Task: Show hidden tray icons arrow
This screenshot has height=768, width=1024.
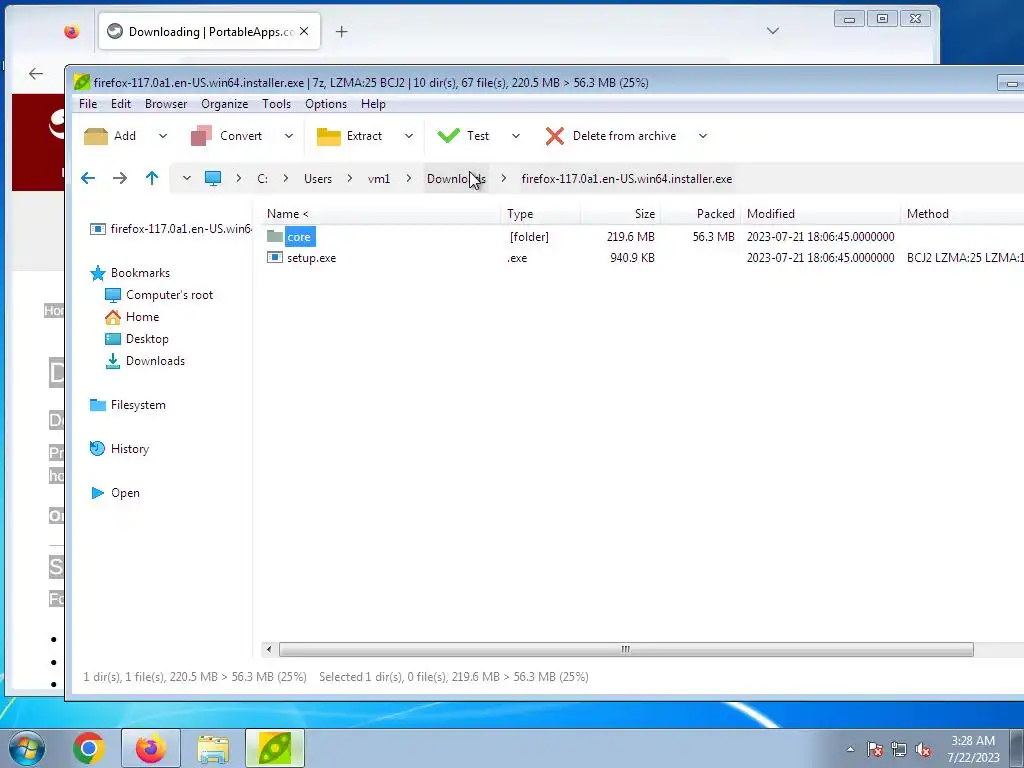Action: (850, 750)
